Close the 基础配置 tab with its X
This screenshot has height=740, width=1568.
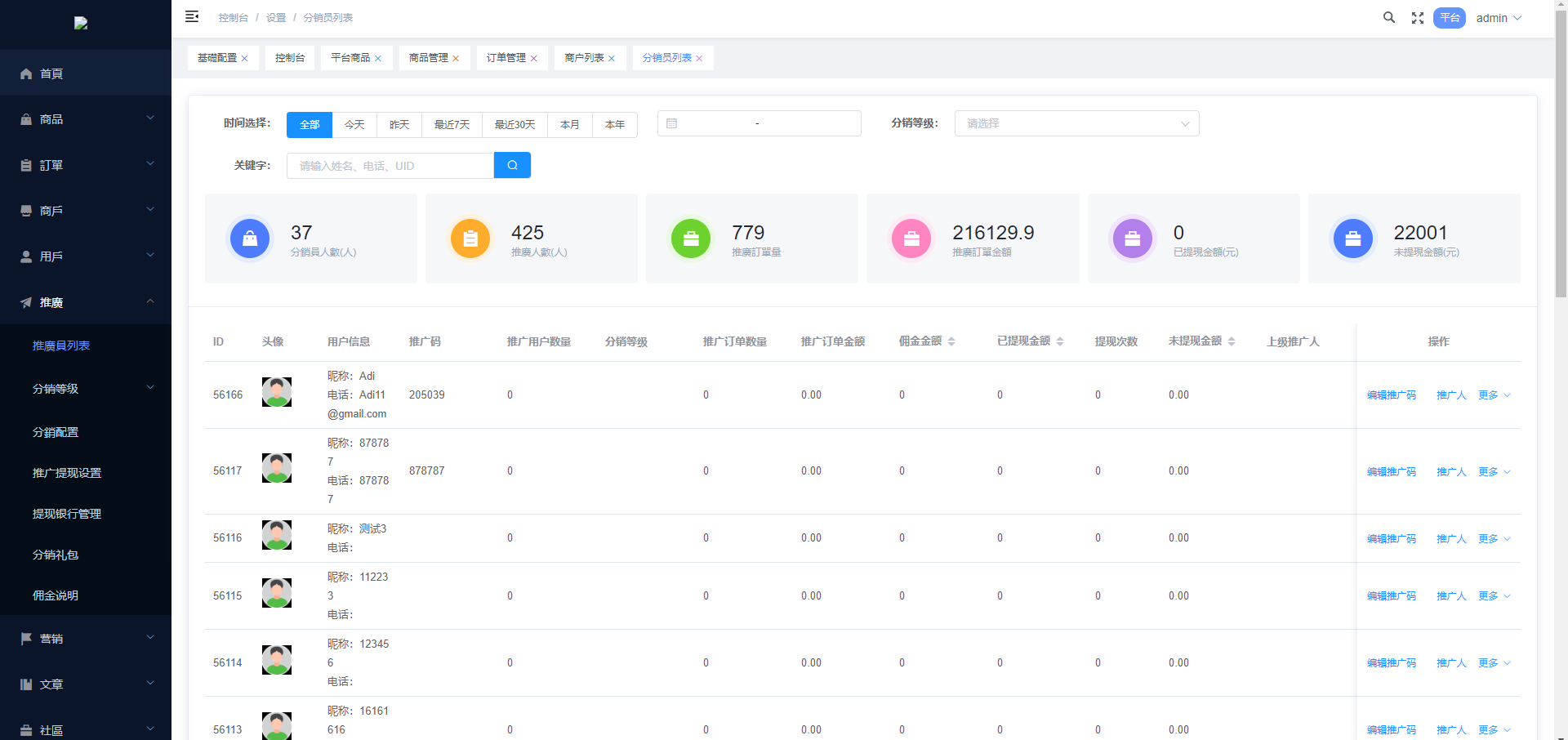click(x=244, y=59)
